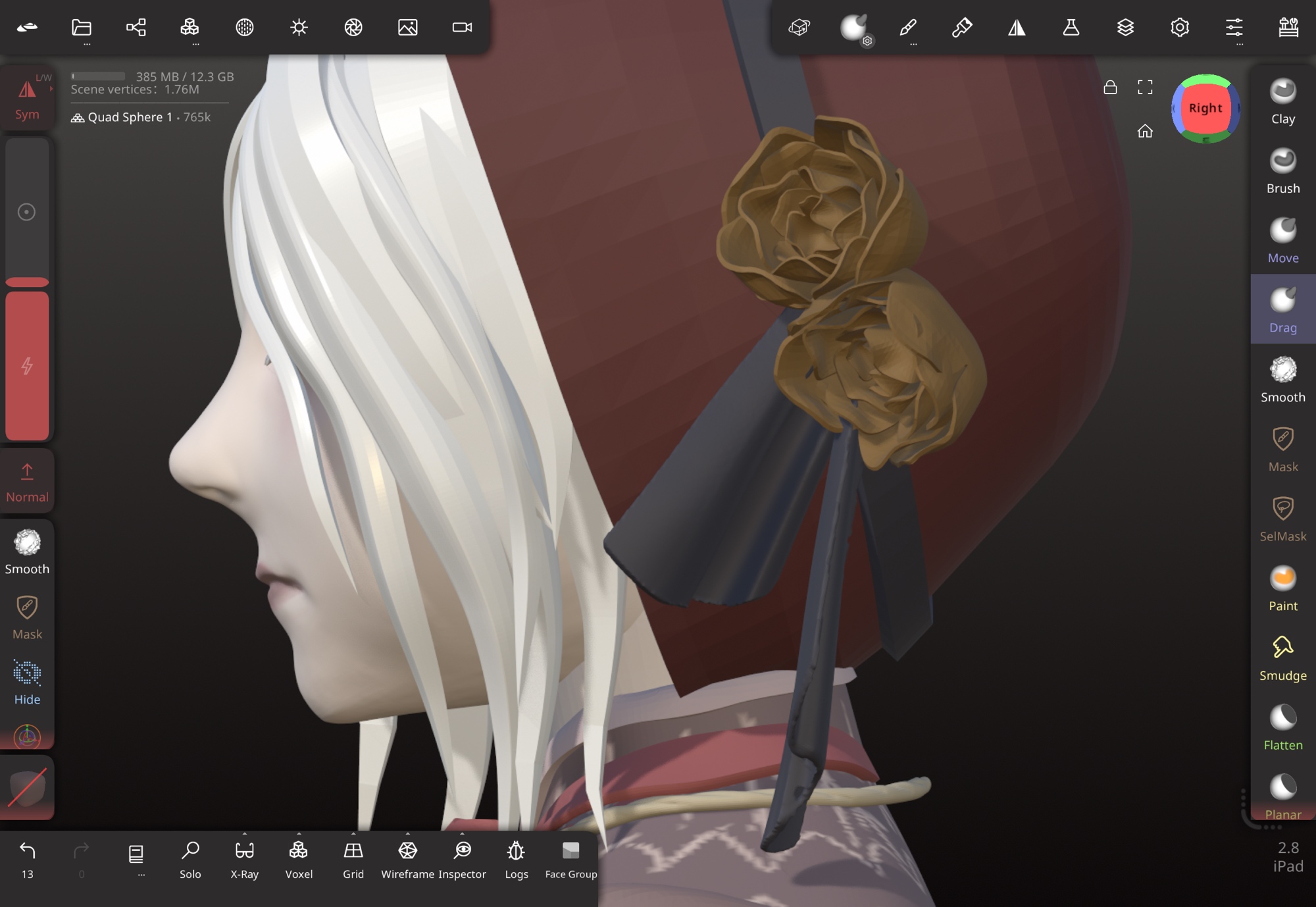
Task: Select the Move brush tool
Action: tap(1282, 241)
